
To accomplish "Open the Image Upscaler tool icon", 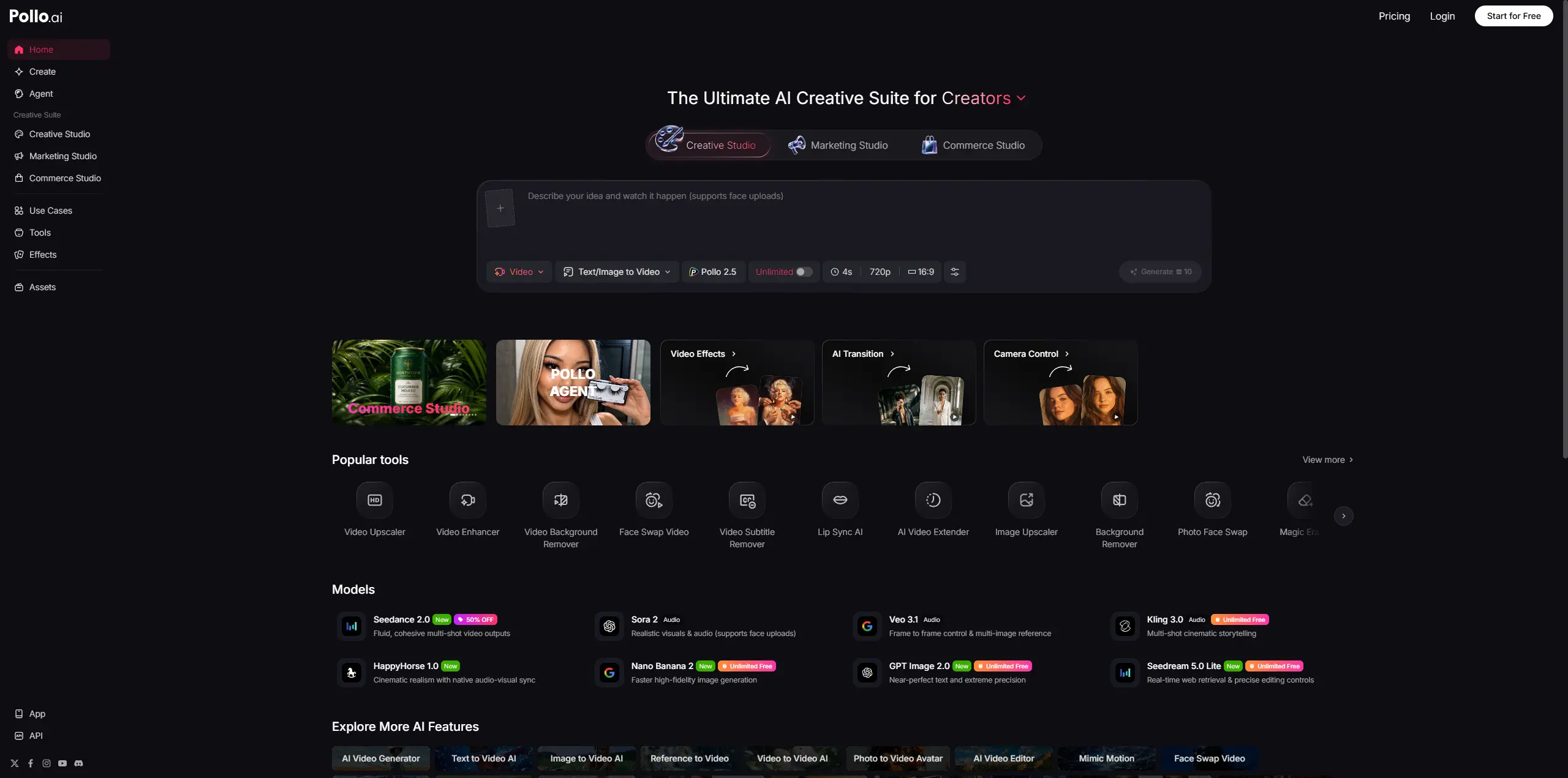I will click(1026, 500).
